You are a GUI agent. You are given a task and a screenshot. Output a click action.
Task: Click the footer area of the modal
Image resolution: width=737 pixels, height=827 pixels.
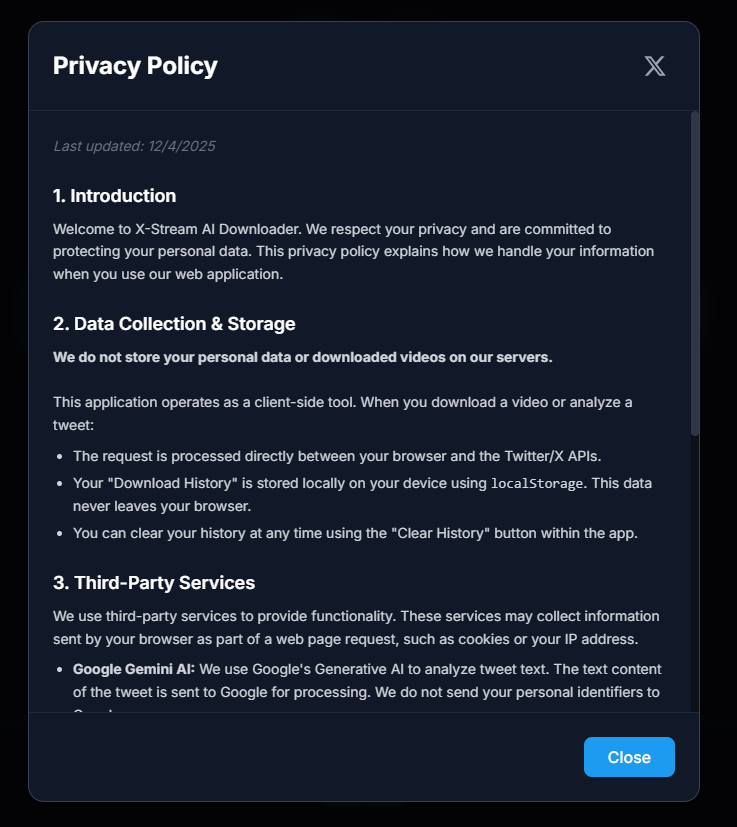(300, 757)
